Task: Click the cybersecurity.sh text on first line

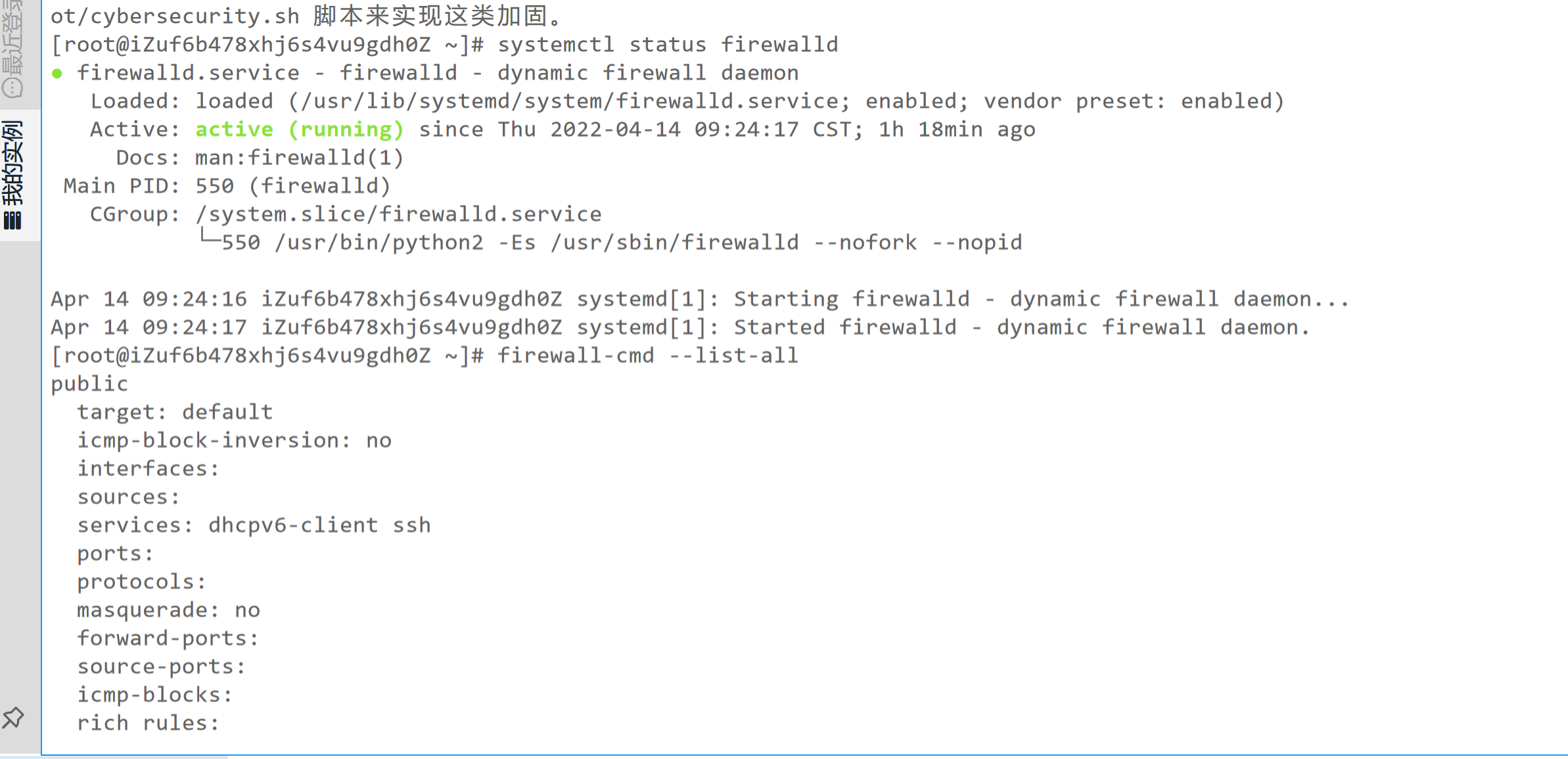Action: point(195,16)
